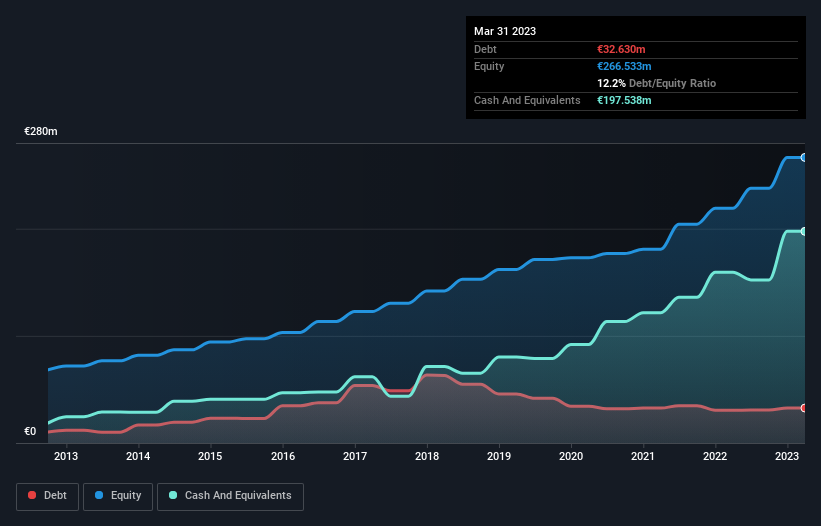Click the 12.2% Debt/Equity Ratio text
Image resolution: width=821 pixels, height=526 pixels.
click(x=657, y=83)
